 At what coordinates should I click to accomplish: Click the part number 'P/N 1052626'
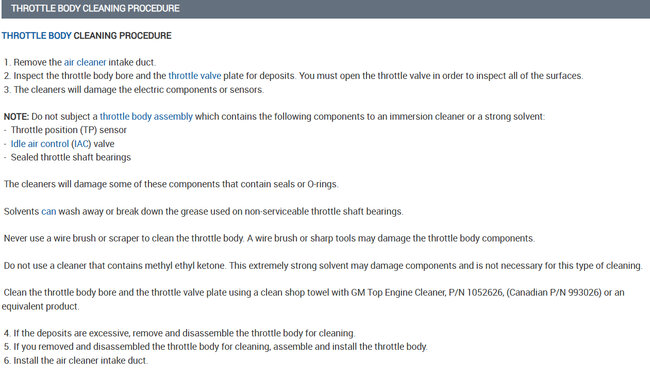click(476, 293)
